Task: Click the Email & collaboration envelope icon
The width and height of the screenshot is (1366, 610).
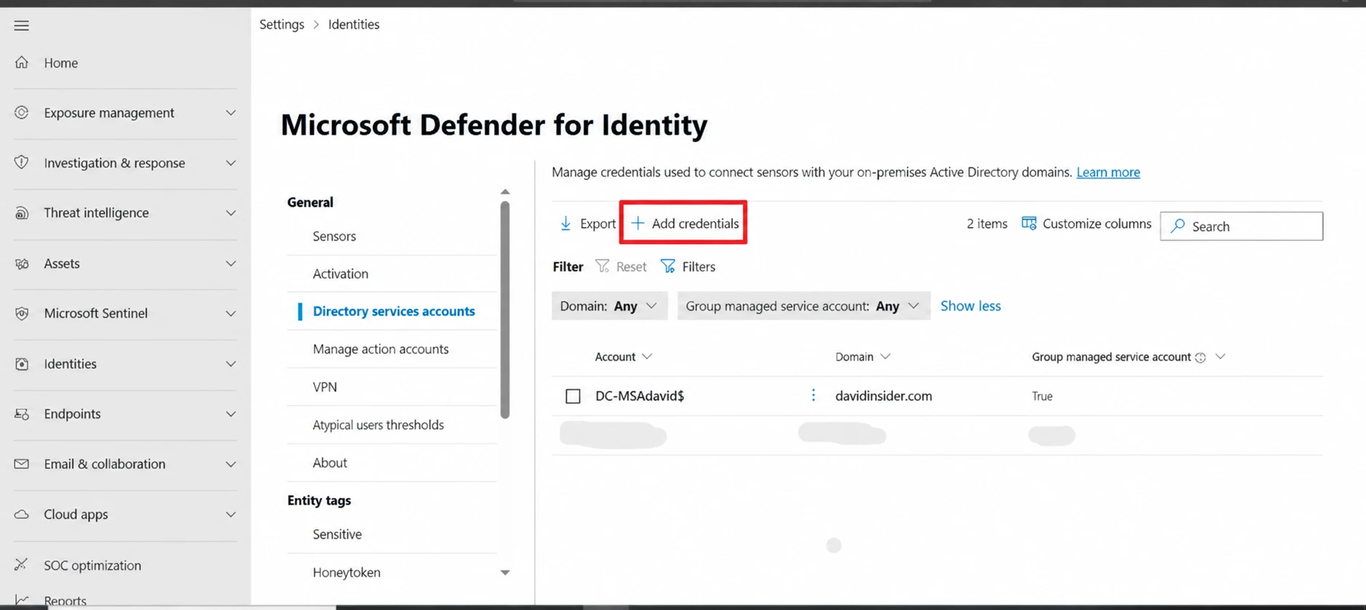Action: [22, 464]
